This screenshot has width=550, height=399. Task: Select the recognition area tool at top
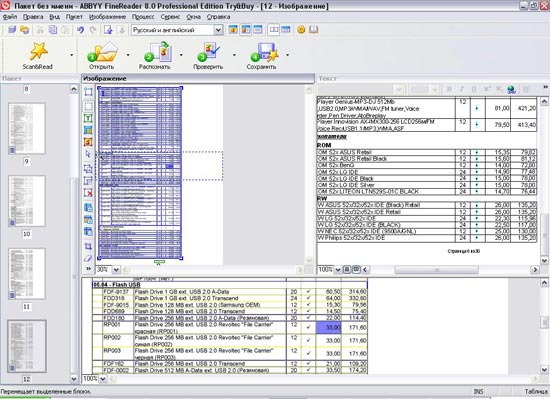[88, 92]
